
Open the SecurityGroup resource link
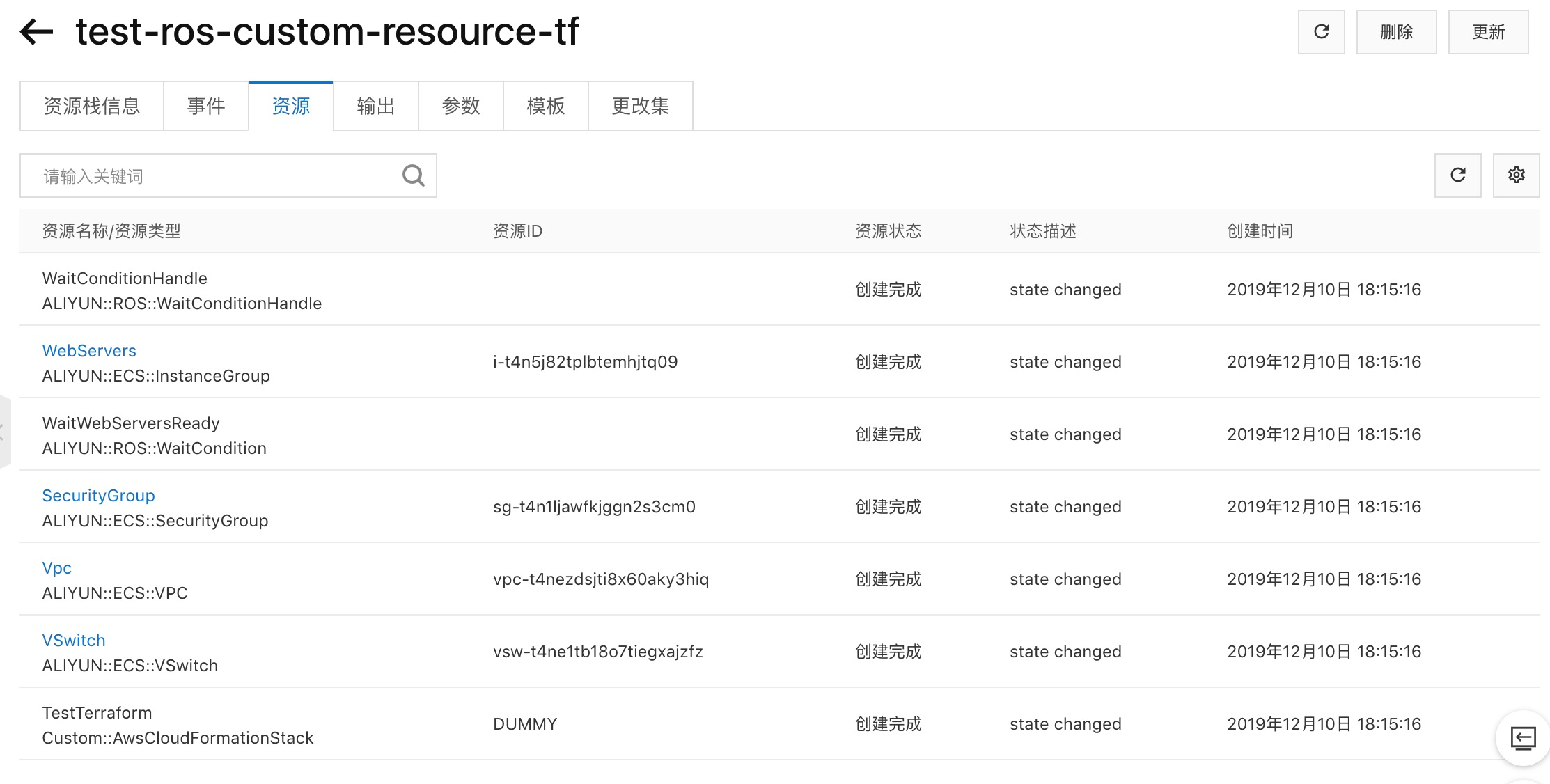click(x=98, y=496)
